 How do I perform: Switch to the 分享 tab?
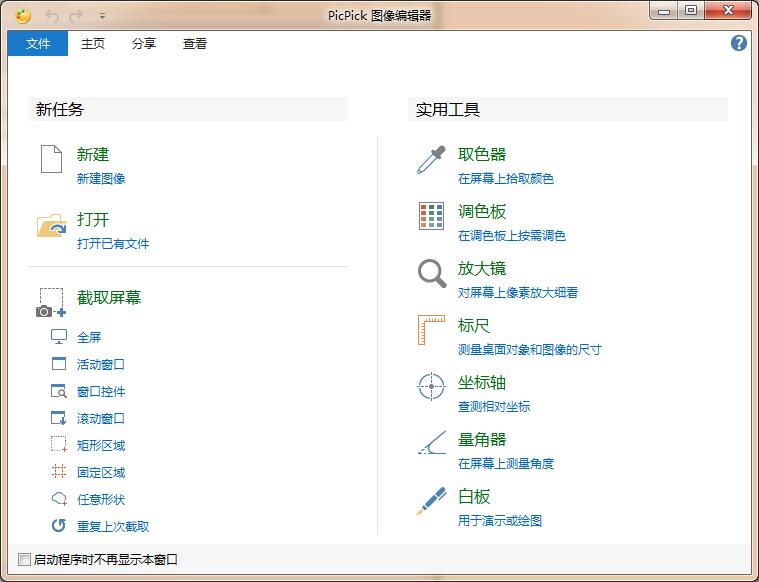(x=144, y=44)
